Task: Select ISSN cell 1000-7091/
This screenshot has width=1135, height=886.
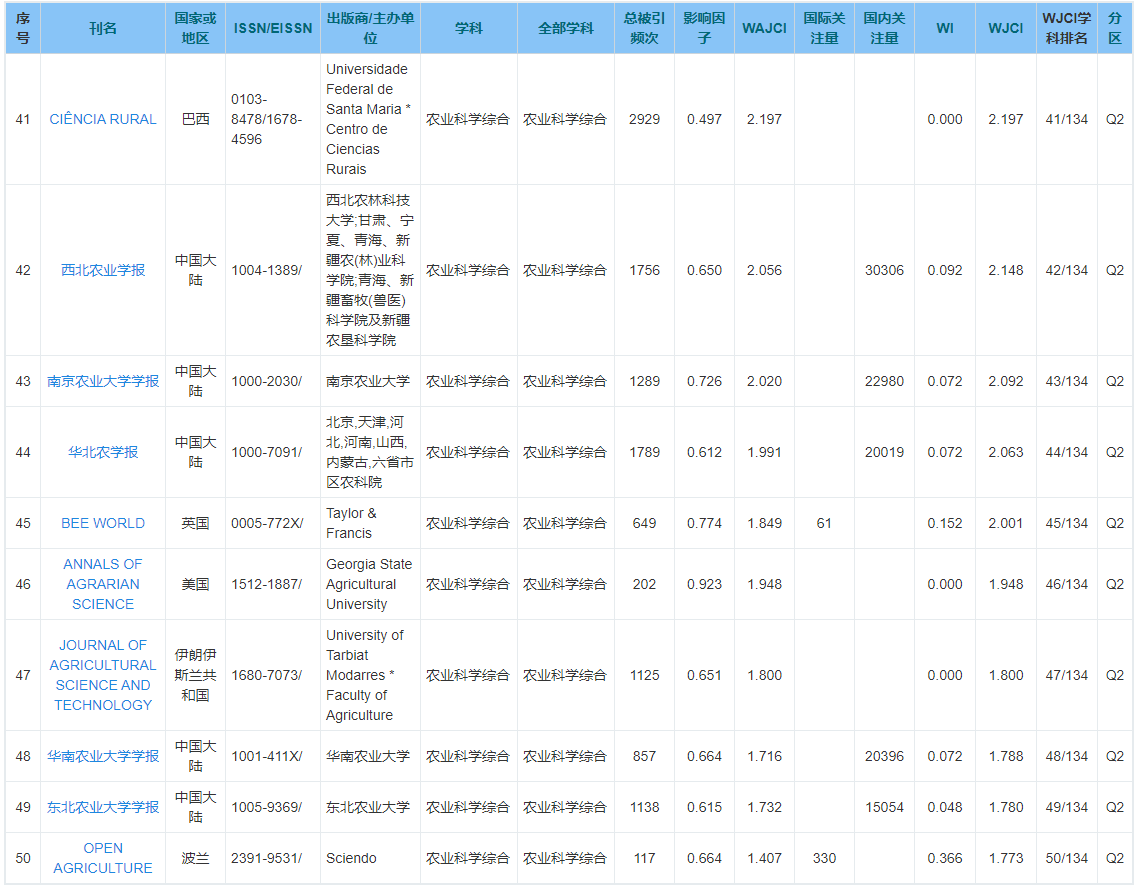Action: (x=273, y=452)
